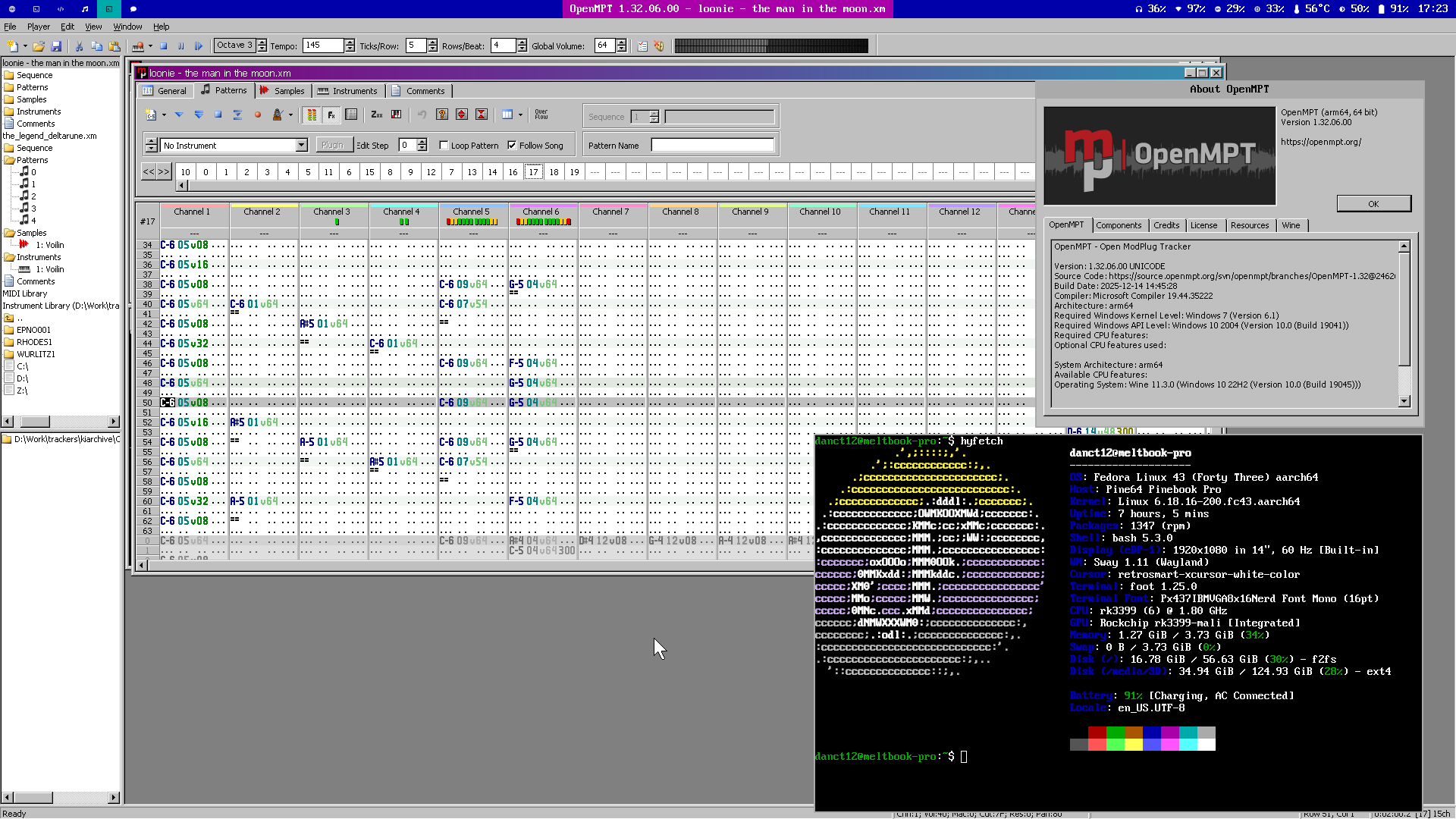Uncheck the Follow Song checkbox
The width and height of the screenshot is (1456, 819).
coord(513,146)
